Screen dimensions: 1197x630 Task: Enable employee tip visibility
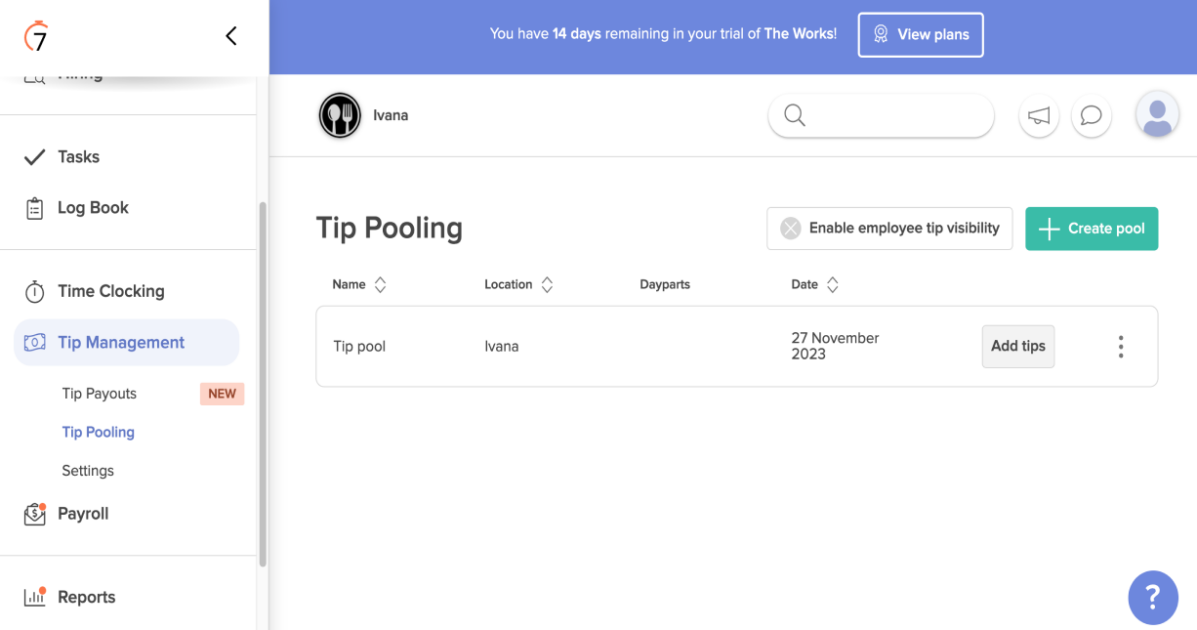[x=889, y=228]
